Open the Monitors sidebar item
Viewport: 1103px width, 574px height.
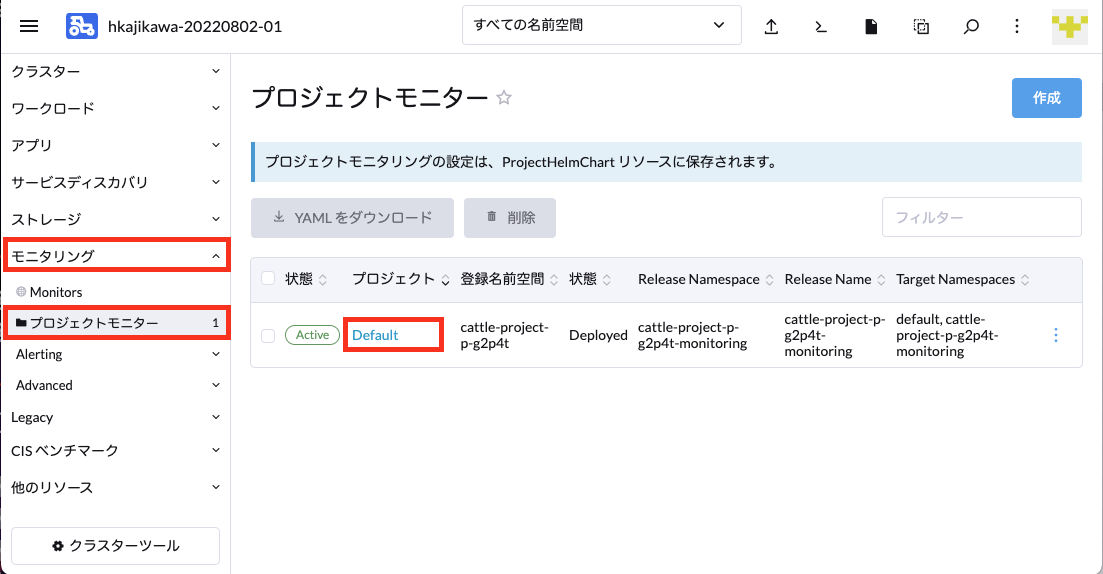pos(56,292)
